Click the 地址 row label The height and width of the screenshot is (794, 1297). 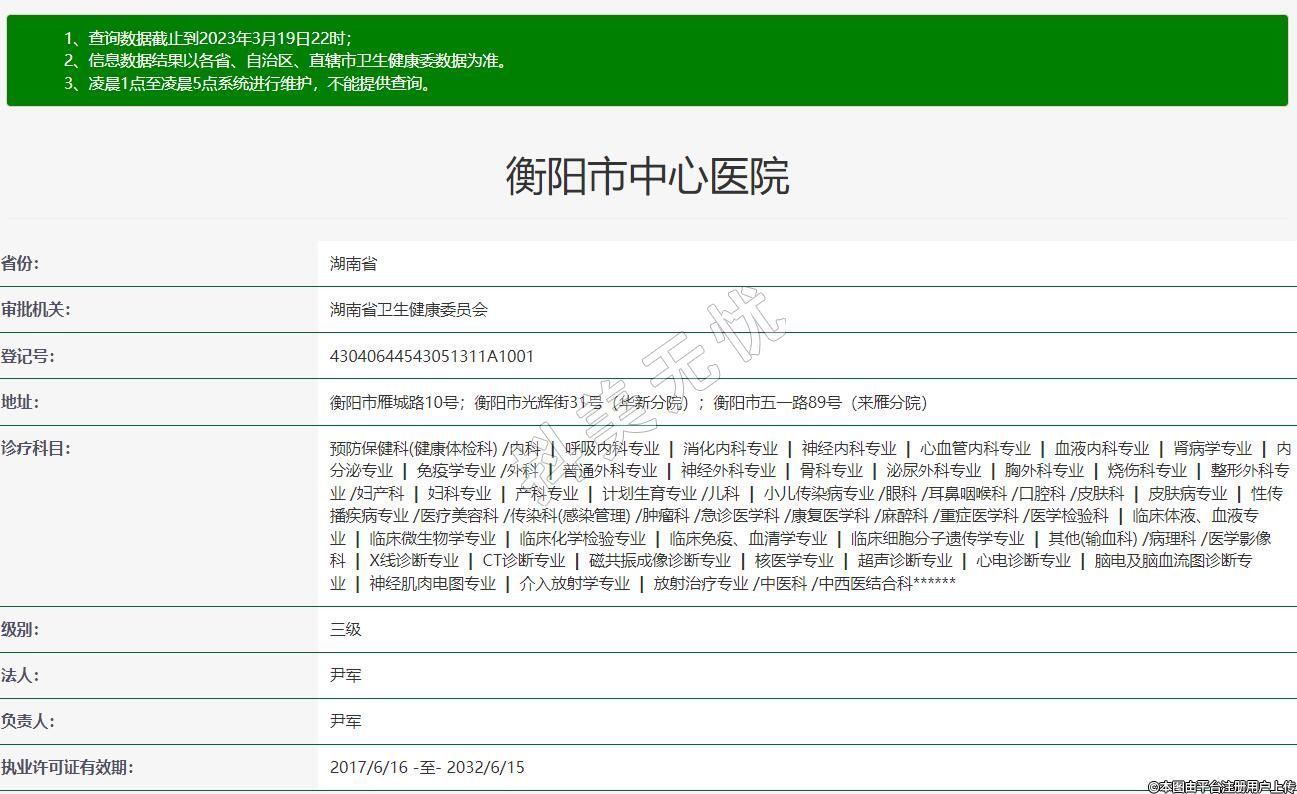[x=20, y=402]
